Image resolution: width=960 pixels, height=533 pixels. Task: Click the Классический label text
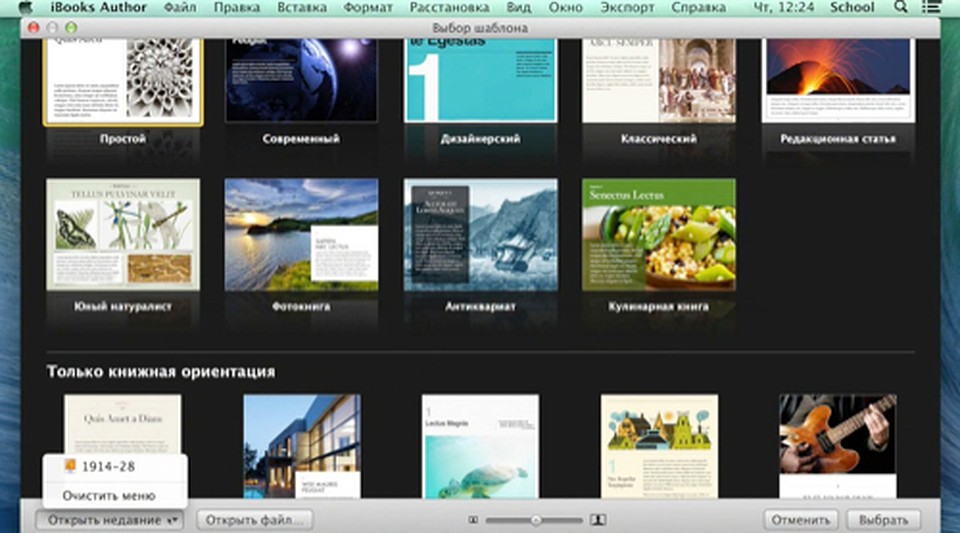point(659,139)
